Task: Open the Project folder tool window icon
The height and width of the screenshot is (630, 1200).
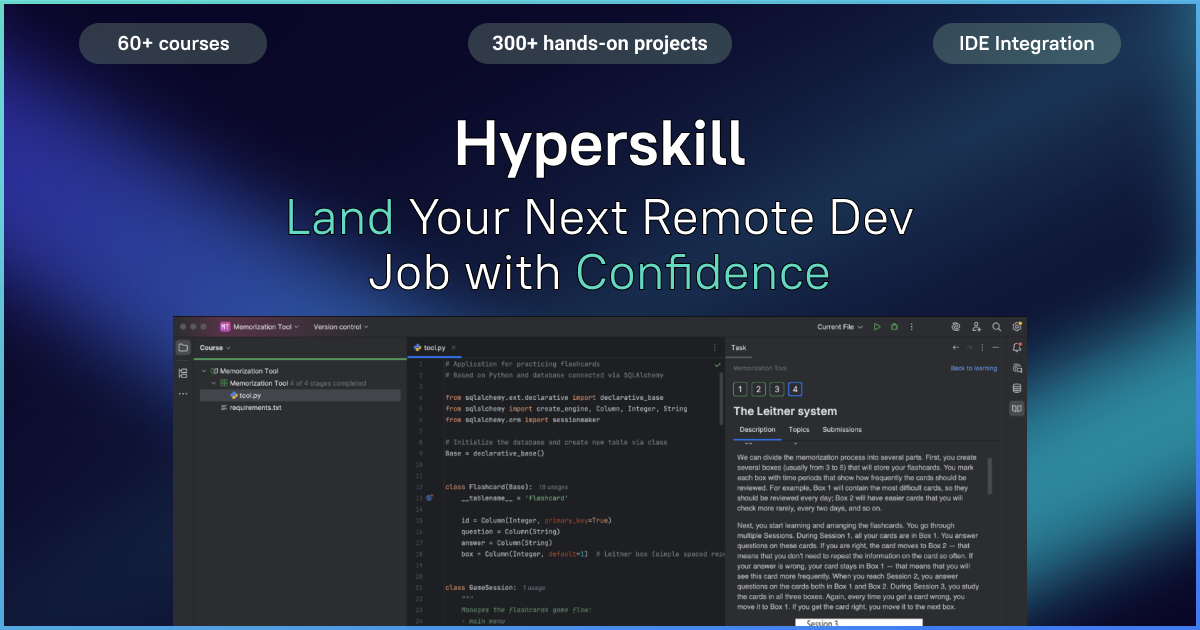Action: click(x=183, y=348)
